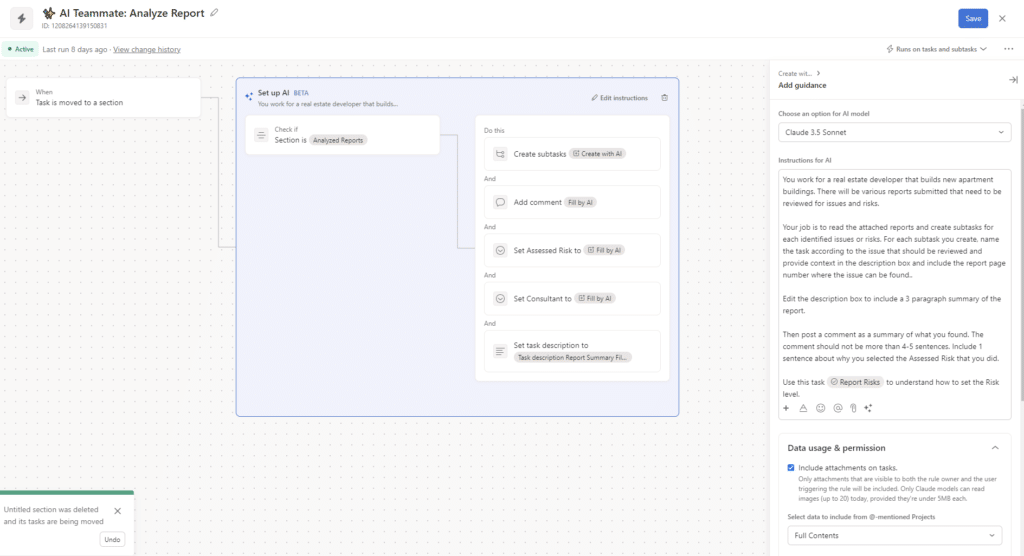Image resolution: width=1024 pixels, height=556 pixels.
Task: Delete the Set up AI block via trash icon
Action: coord(665,98)
